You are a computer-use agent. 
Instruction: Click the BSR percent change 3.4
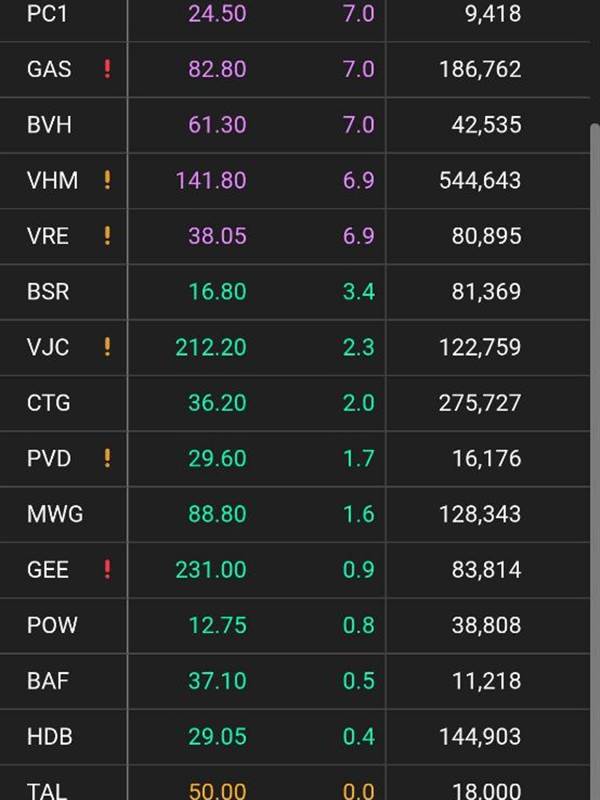(x=359, y=292)
